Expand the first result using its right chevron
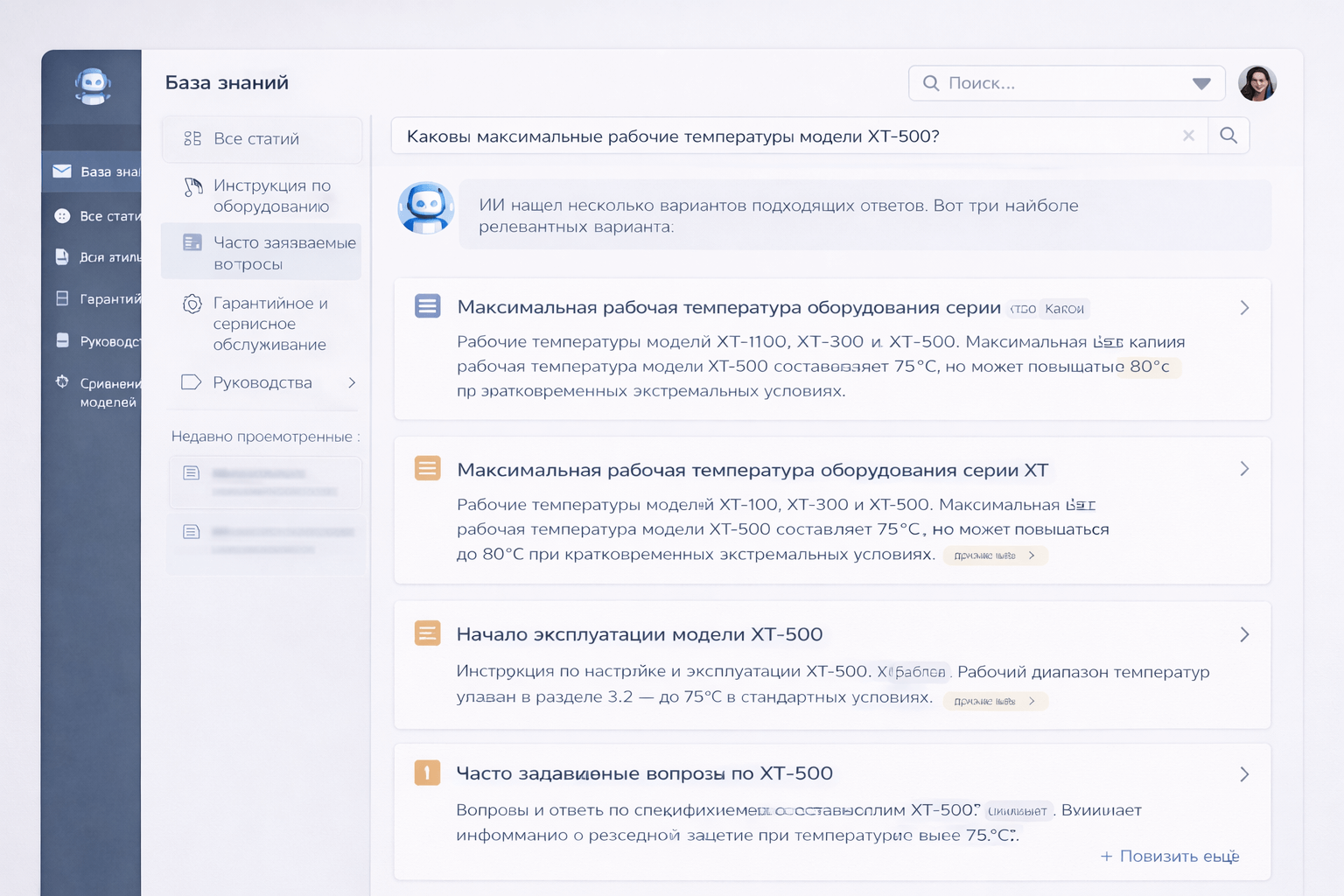This screenshot has width=1344, height=896. tap(1244, 308)
